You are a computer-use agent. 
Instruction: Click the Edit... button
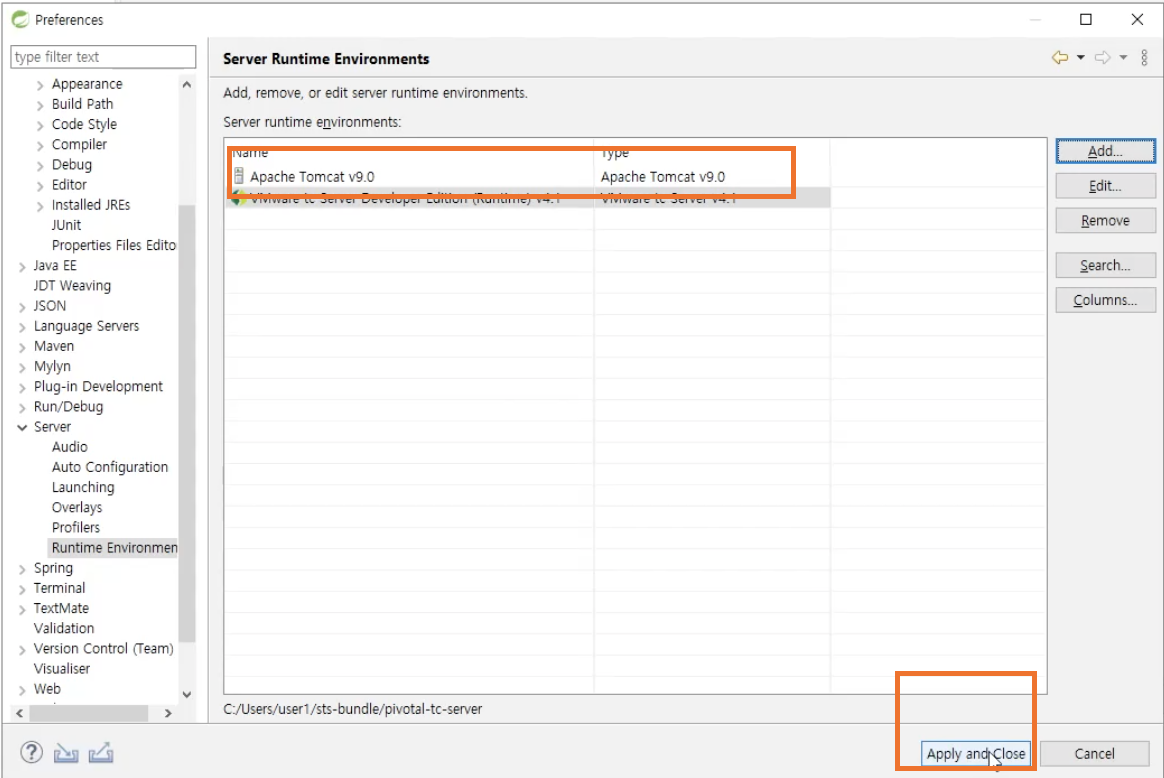click(x=1105, y=186)
